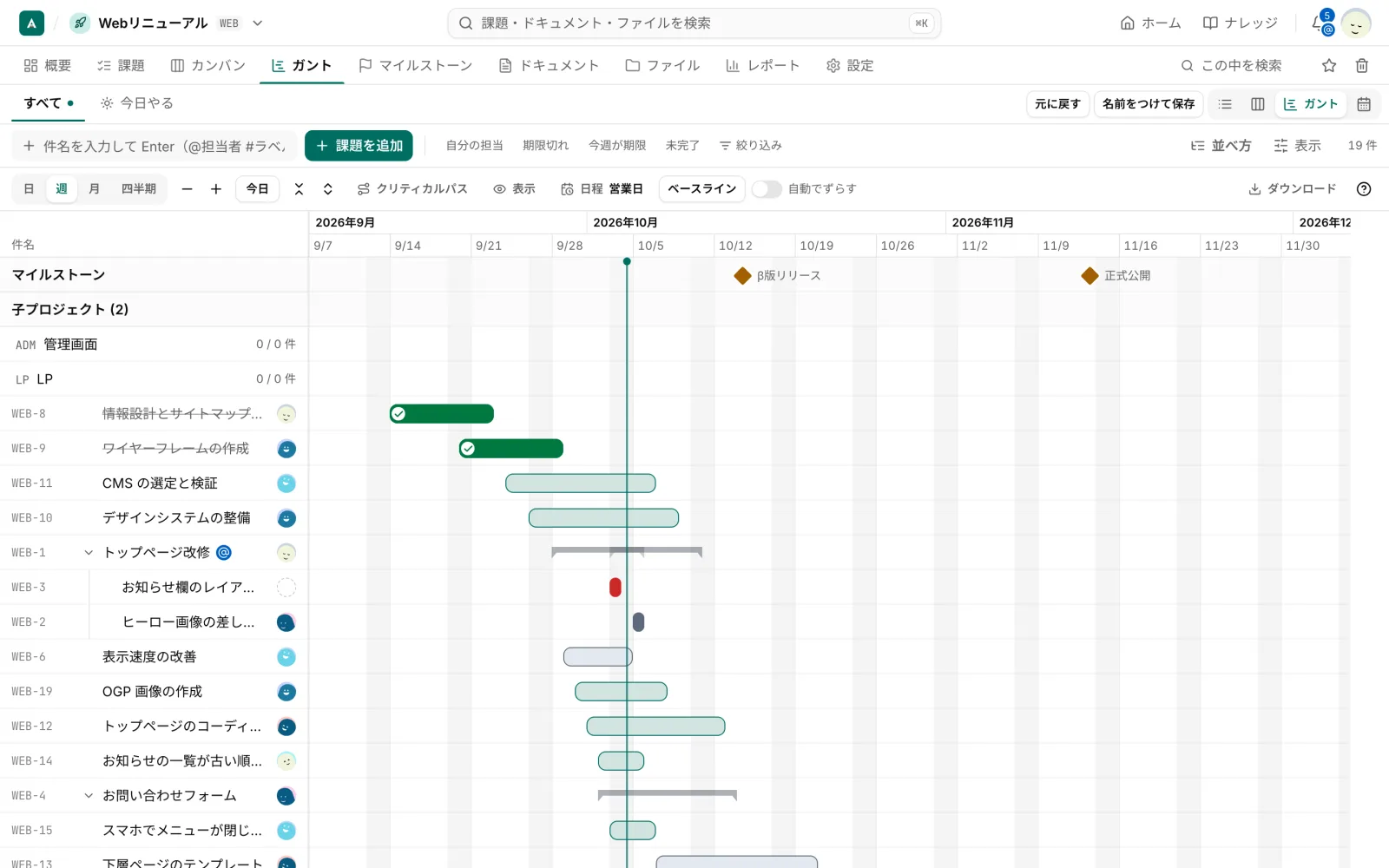Image resolution: width=1389 pixels, height=868 pixels.
Task: Toggle 自動でずらす switch
Action: 767,189
